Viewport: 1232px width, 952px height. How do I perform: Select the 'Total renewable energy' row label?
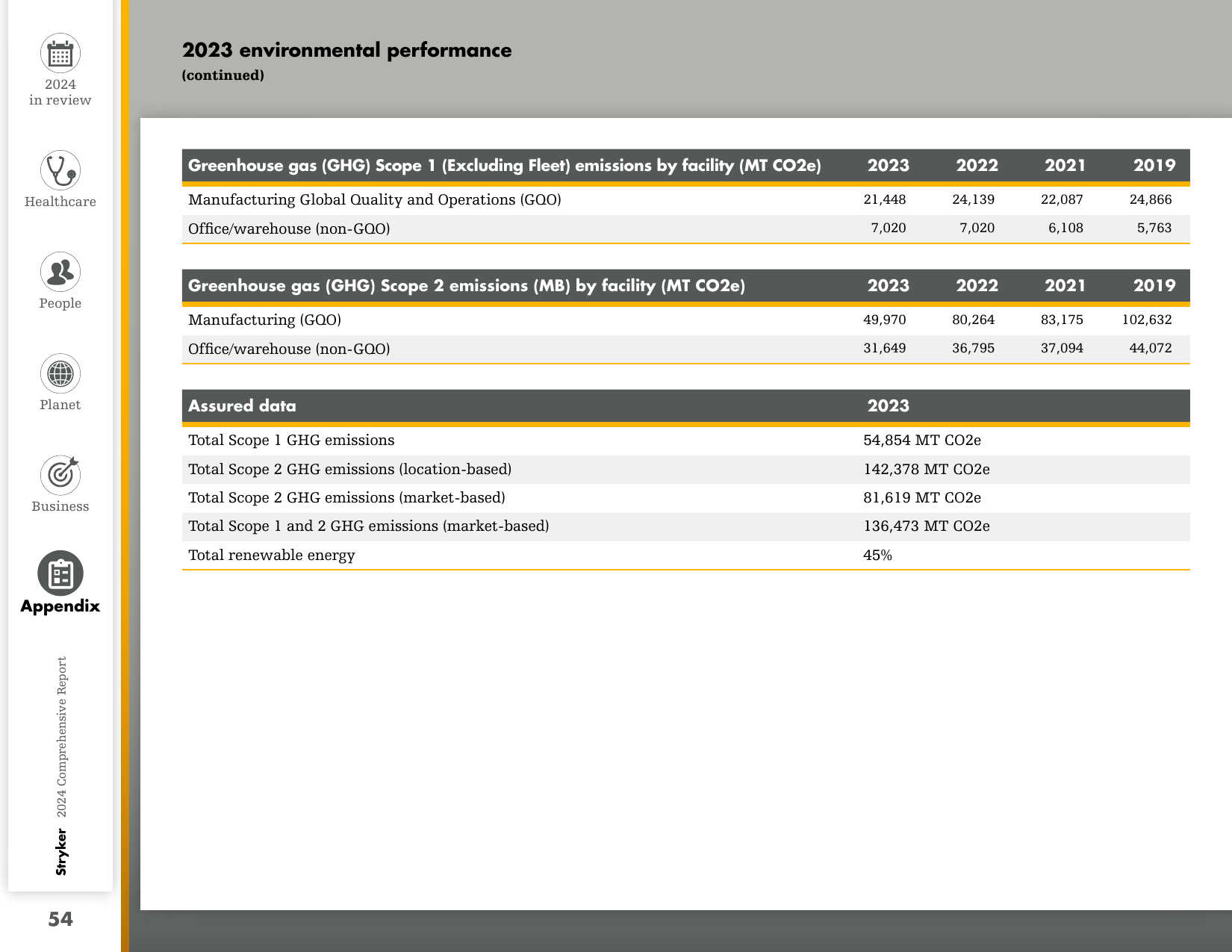point(272,555)
